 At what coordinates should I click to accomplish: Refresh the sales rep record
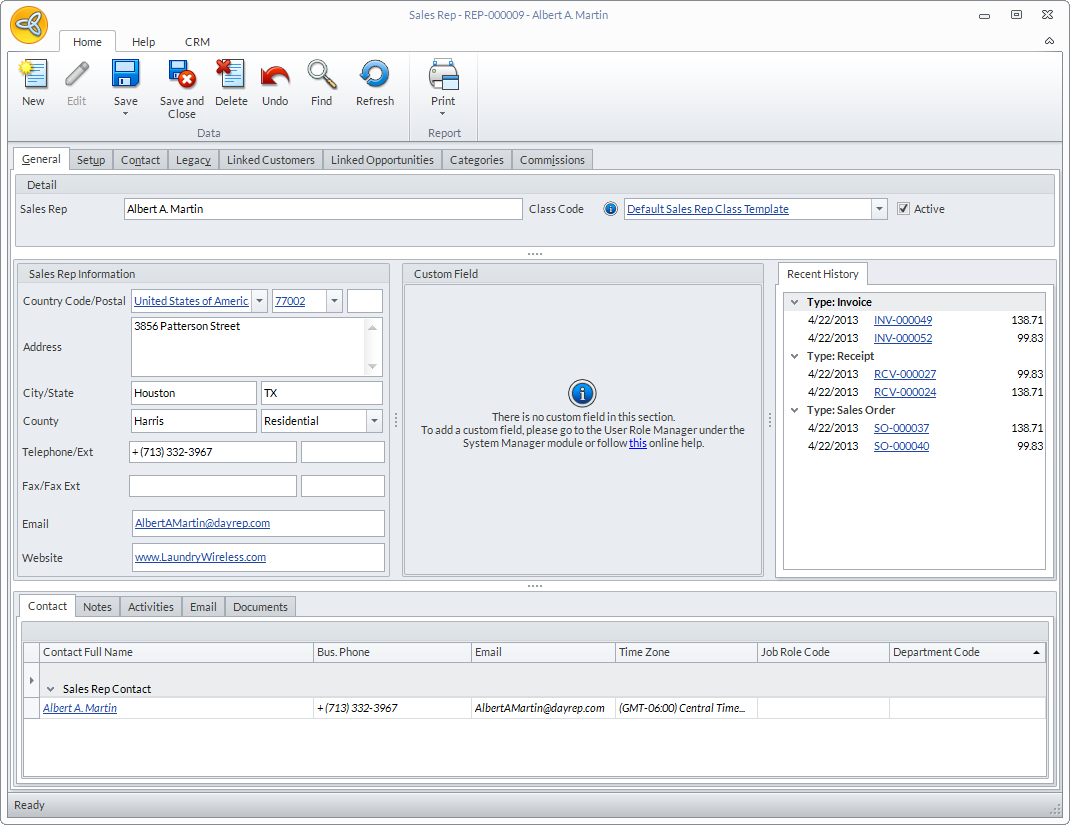375,76
